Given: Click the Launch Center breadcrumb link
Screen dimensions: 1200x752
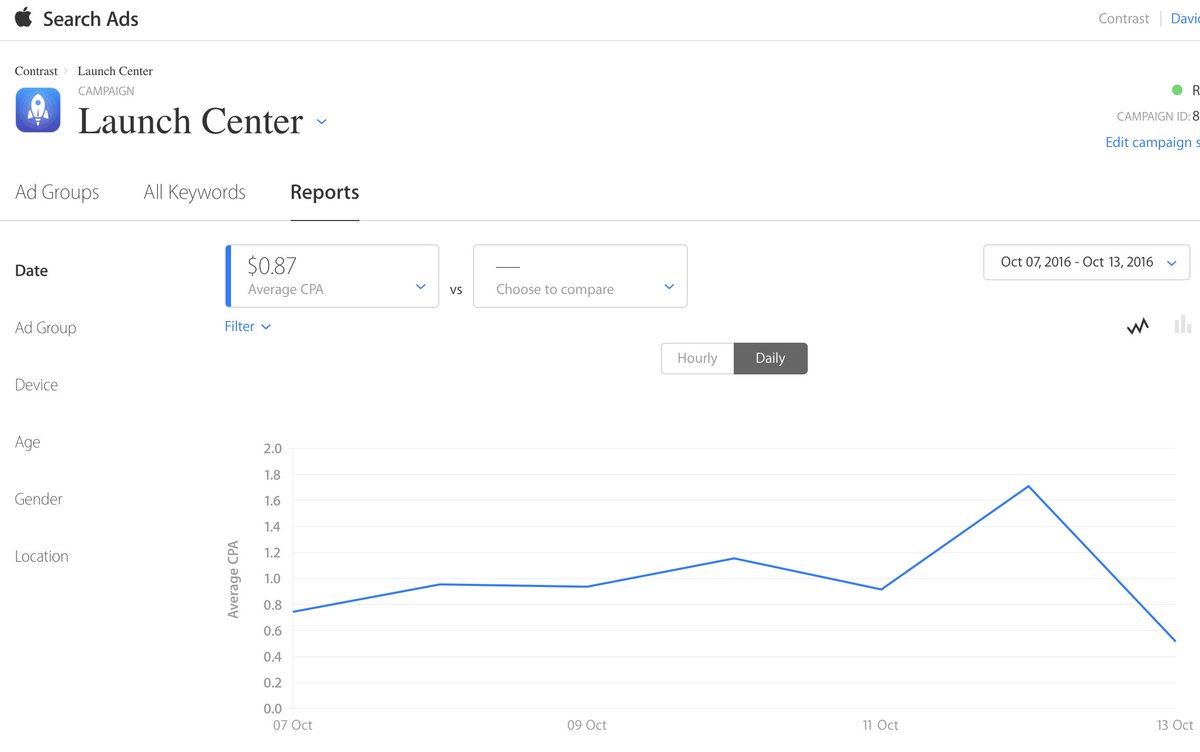Looking at the screenshot, I should [x=115, y=71].
